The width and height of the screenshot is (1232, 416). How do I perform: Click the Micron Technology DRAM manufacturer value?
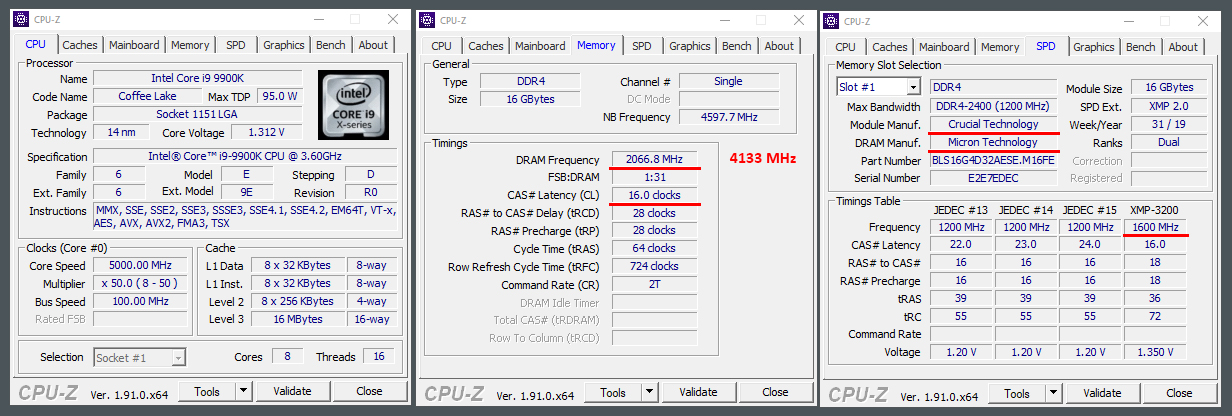(x=993, y=143)
